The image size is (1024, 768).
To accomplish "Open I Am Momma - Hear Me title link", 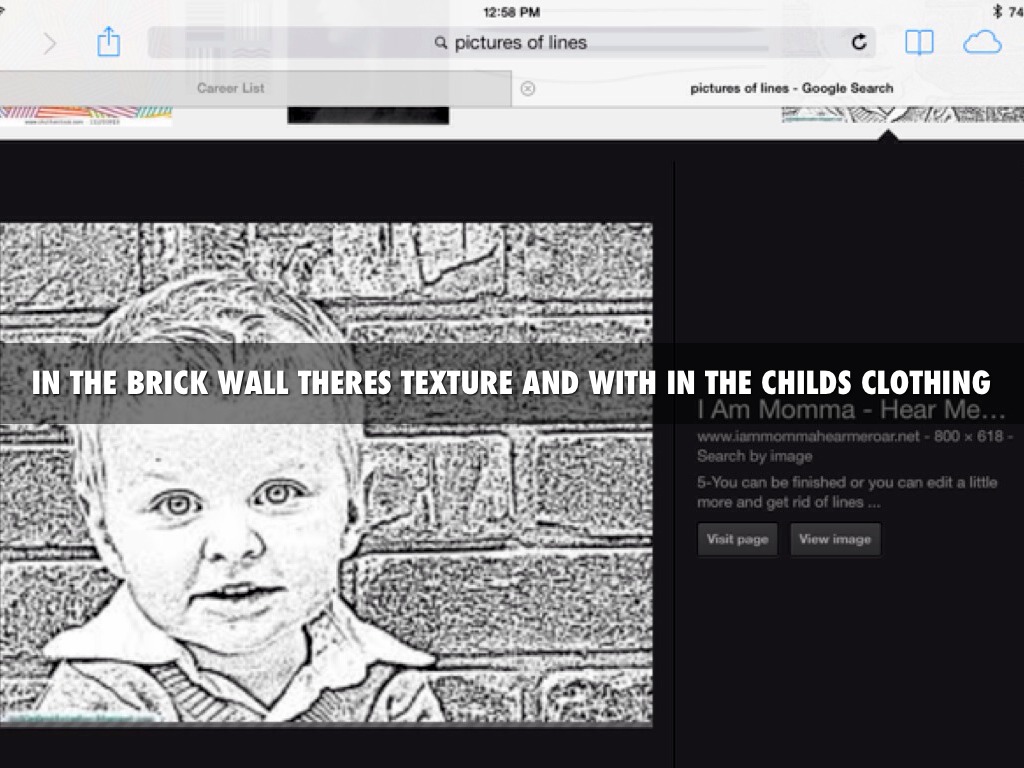I will 851,410.
